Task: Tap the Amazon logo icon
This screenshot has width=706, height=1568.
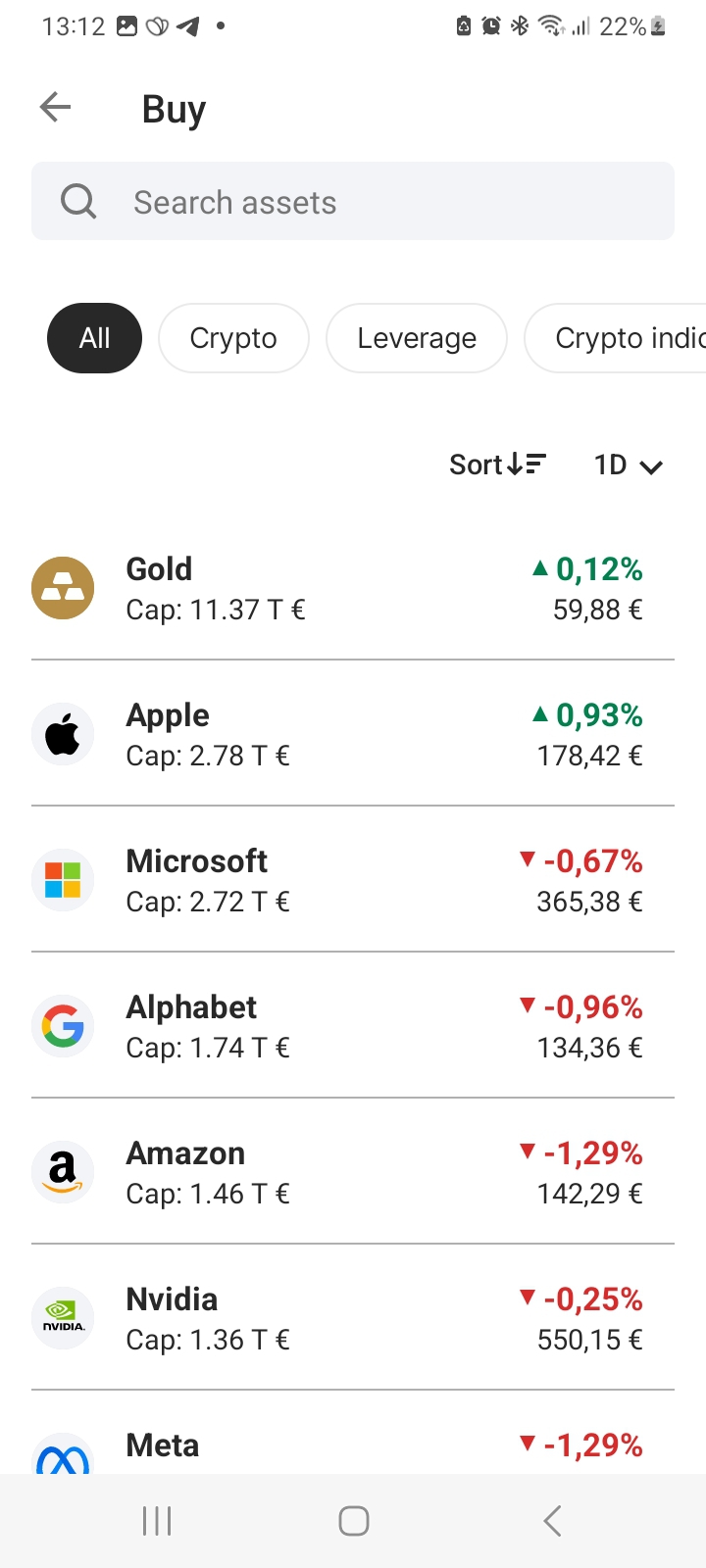Action: pos(63,1172)
